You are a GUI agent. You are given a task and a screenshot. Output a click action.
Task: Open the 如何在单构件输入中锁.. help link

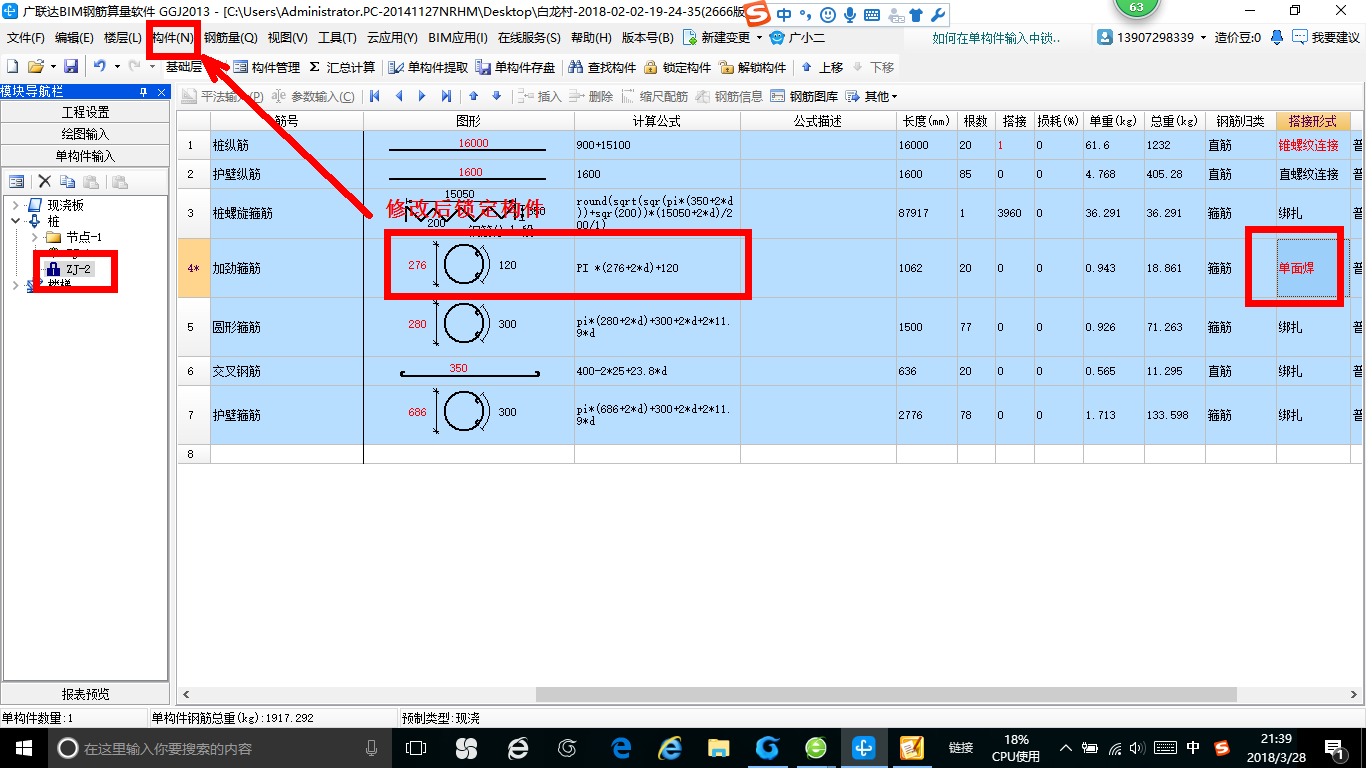click(x=996, y=38)
